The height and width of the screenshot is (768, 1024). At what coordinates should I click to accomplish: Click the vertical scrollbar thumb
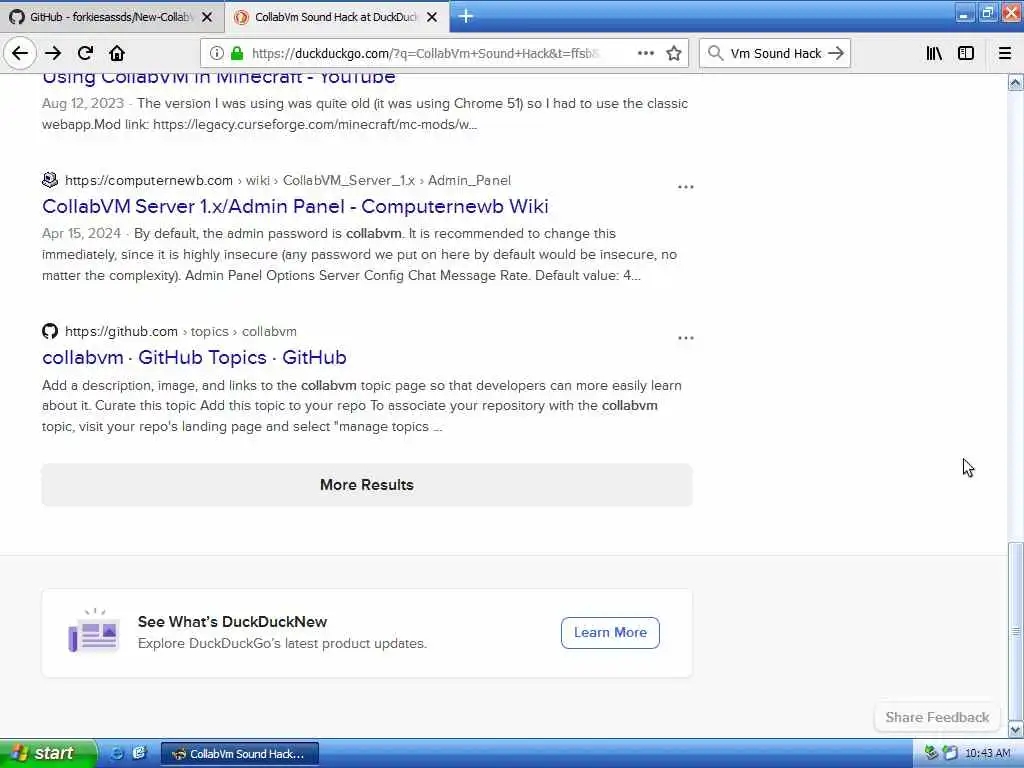coord(1015,631)
